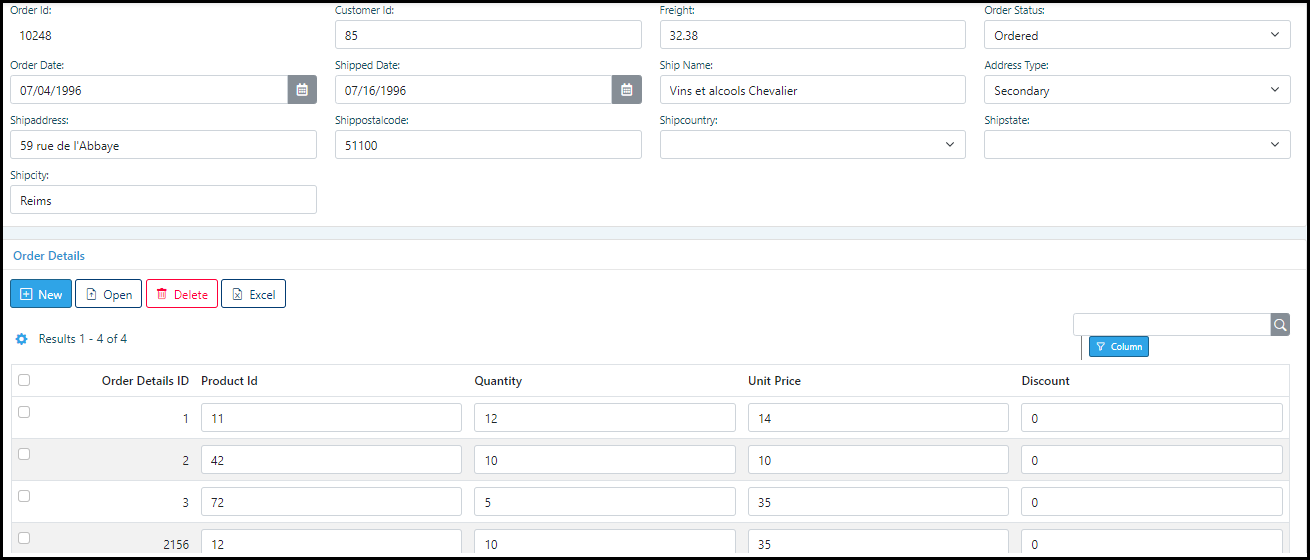Viewport: 1310px width, 560px height.
Task: Toggle the select-all rows checkbox
Action: (x=24, y=380)
